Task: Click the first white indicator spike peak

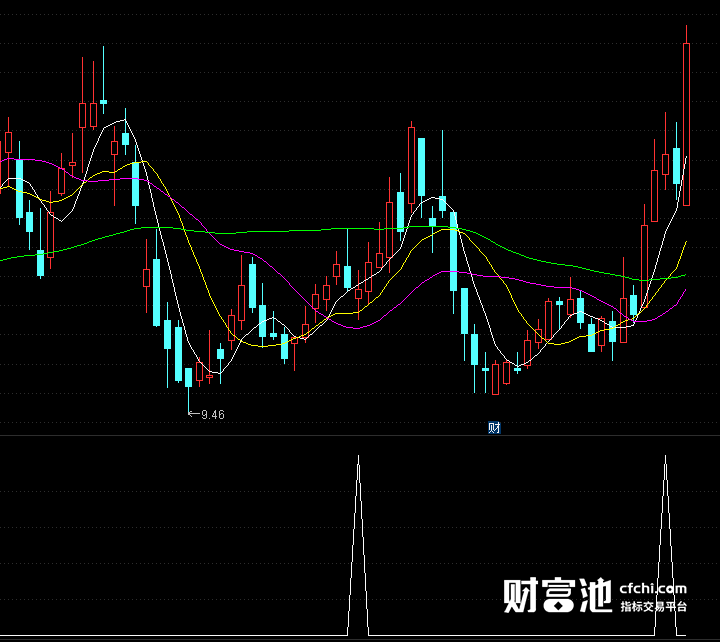Action: coord(359,457)
